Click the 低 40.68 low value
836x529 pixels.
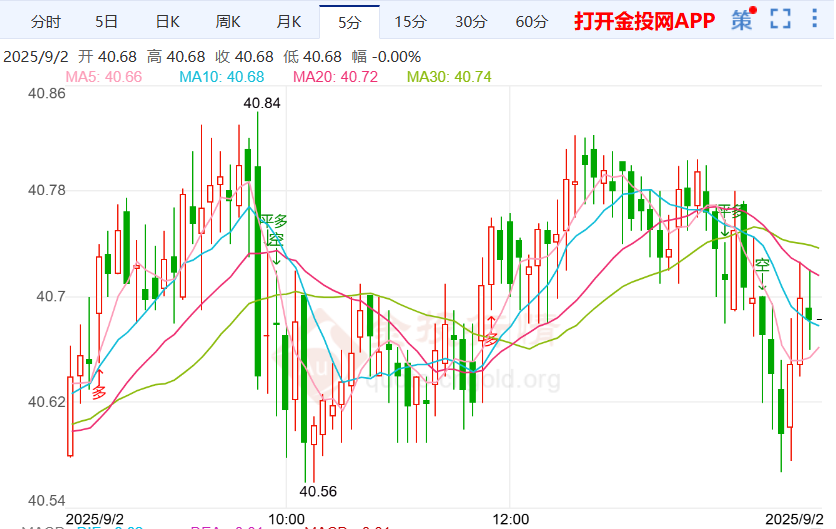[312, 57]
